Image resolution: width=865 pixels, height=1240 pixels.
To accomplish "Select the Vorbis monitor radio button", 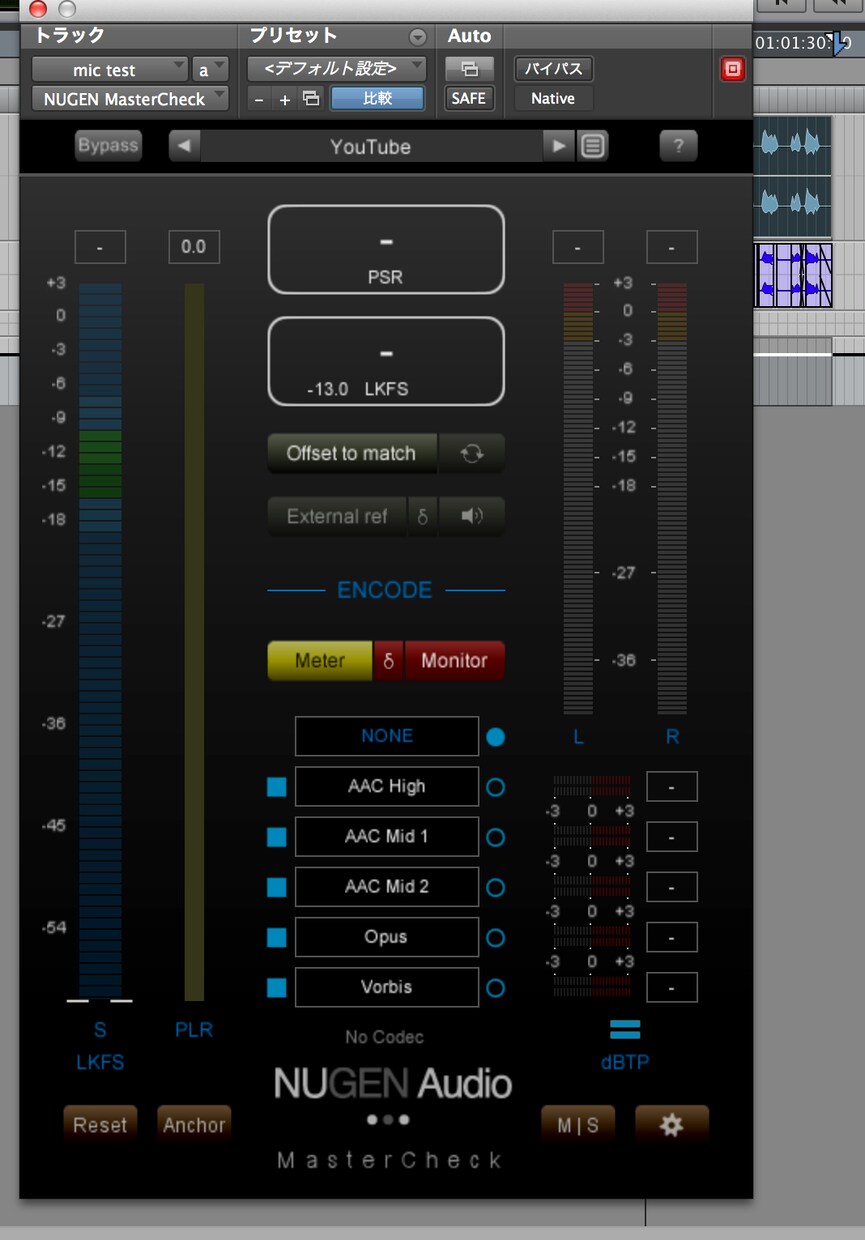I will [x=495, y=988].
